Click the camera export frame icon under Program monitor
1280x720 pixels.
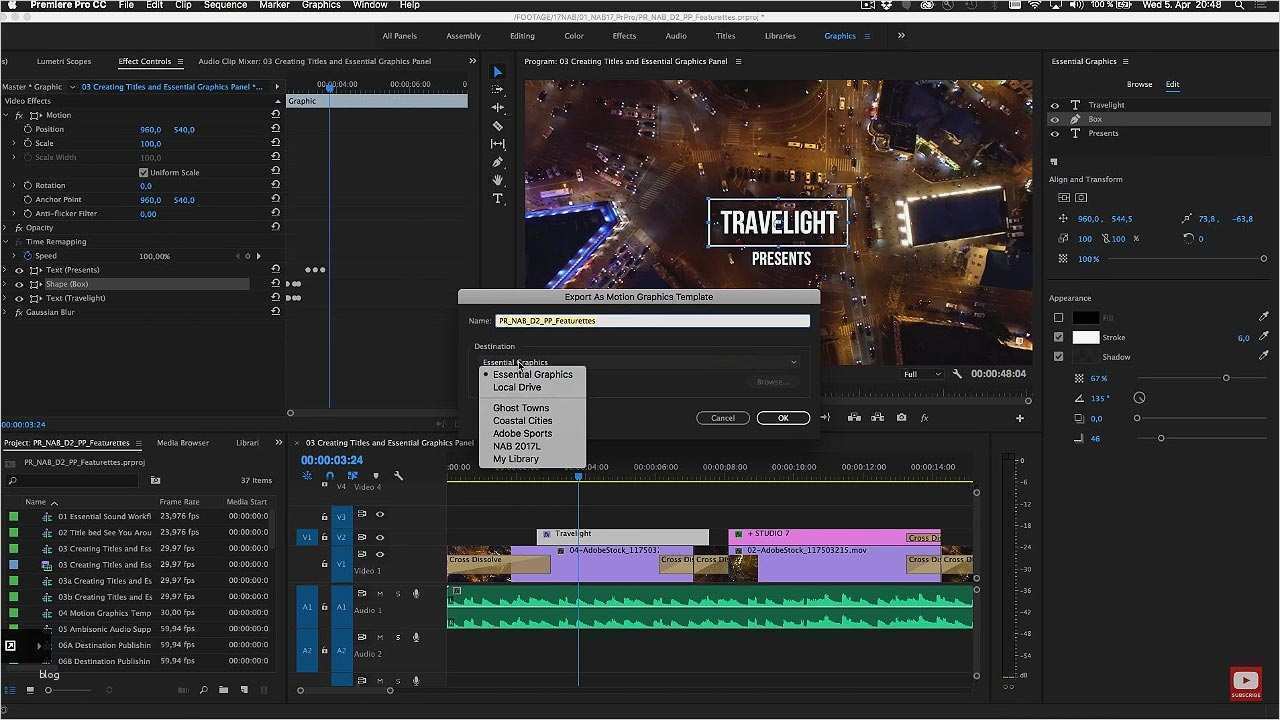902,419
